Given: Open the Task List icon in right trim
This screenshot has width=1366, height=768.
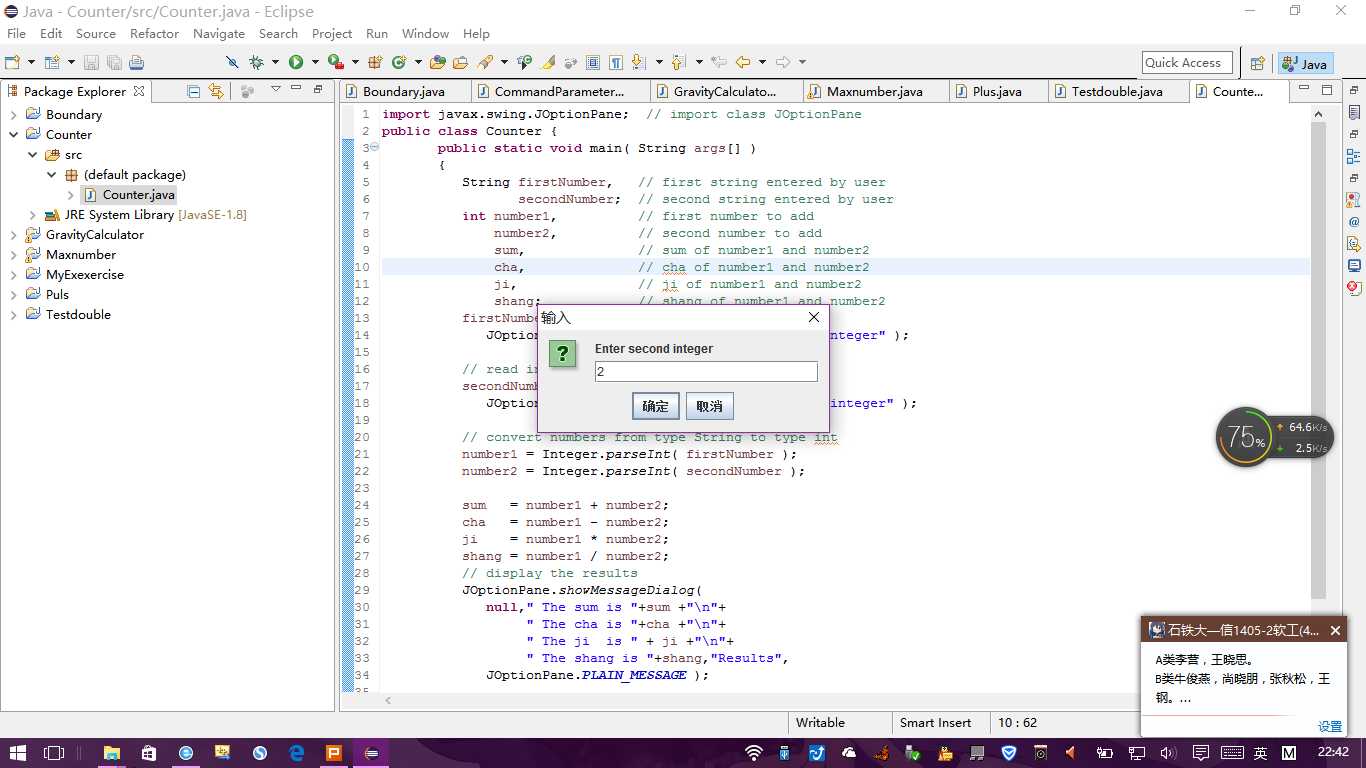Looking at the screenshot, I should (x=1354, y=113).
